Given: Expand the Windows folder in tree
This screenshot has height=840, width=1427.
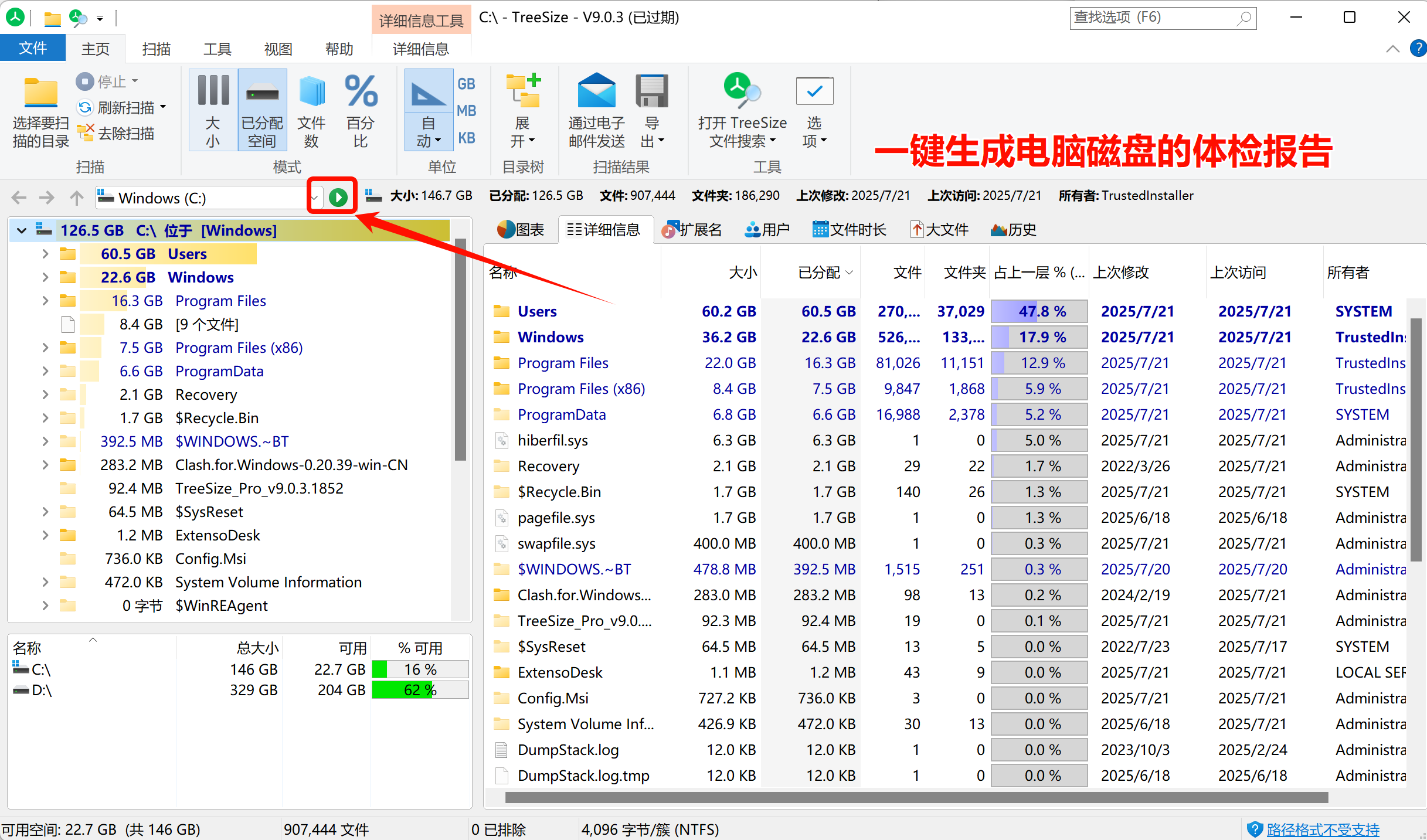Looking at the screenshot, I should 45,277.
